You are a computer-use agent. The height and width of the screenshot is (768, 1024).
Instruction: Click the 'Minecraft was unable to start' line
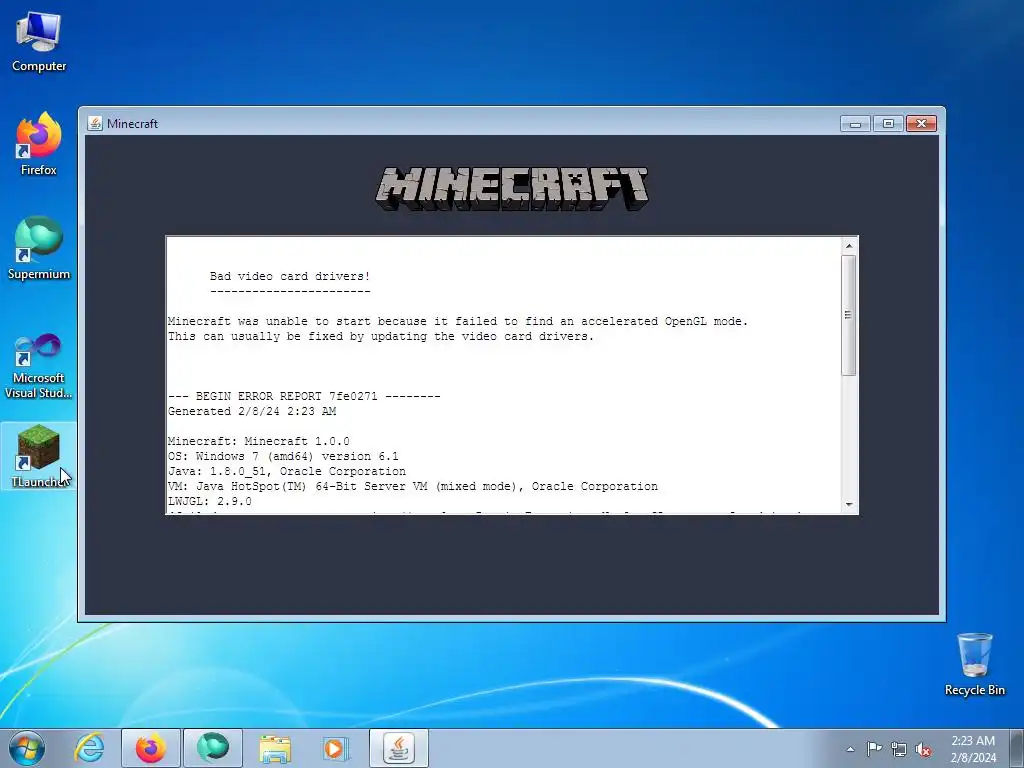458,321
